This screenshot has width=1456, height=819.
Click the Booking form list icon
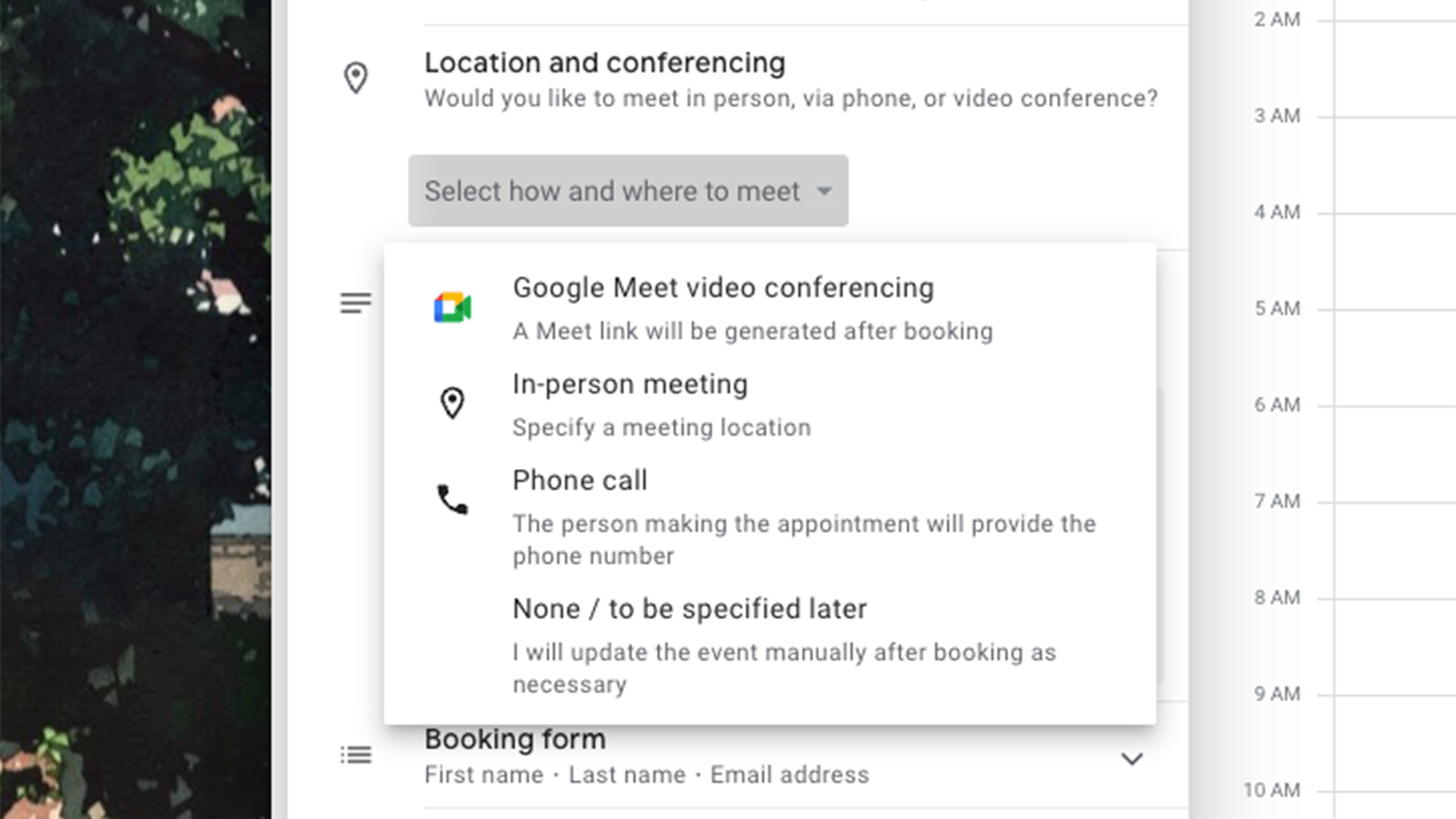click(x=355, y=755)
